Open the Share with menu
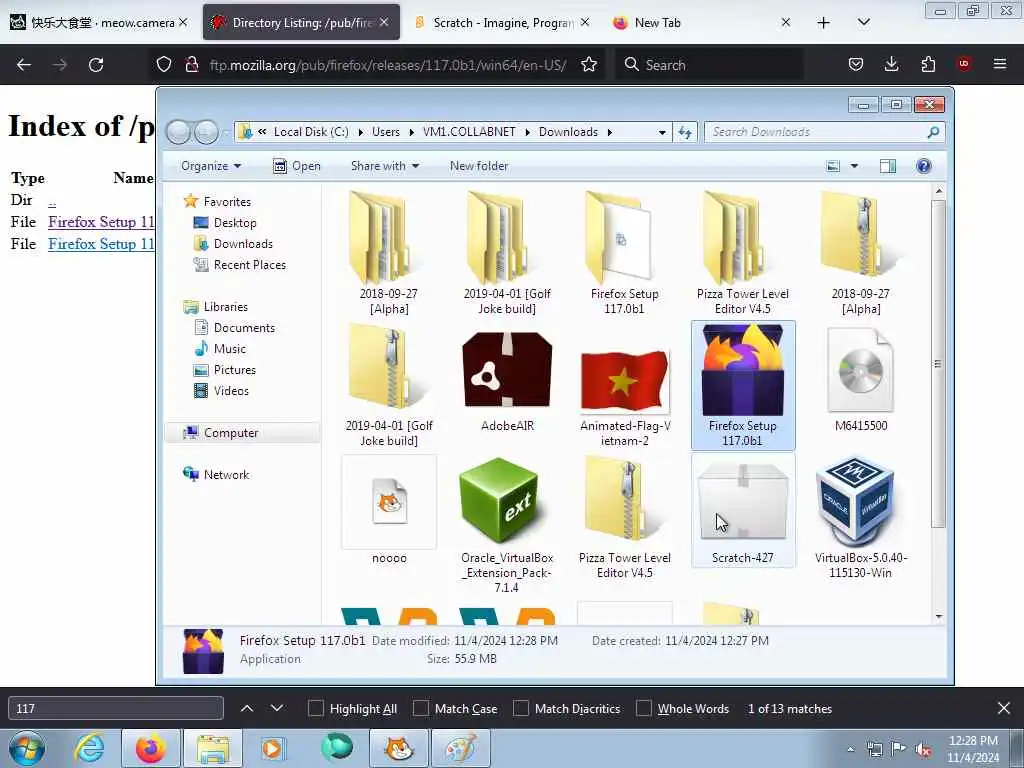The height and width of the screenshot is (768, 1024). click(x=385, y=166)
